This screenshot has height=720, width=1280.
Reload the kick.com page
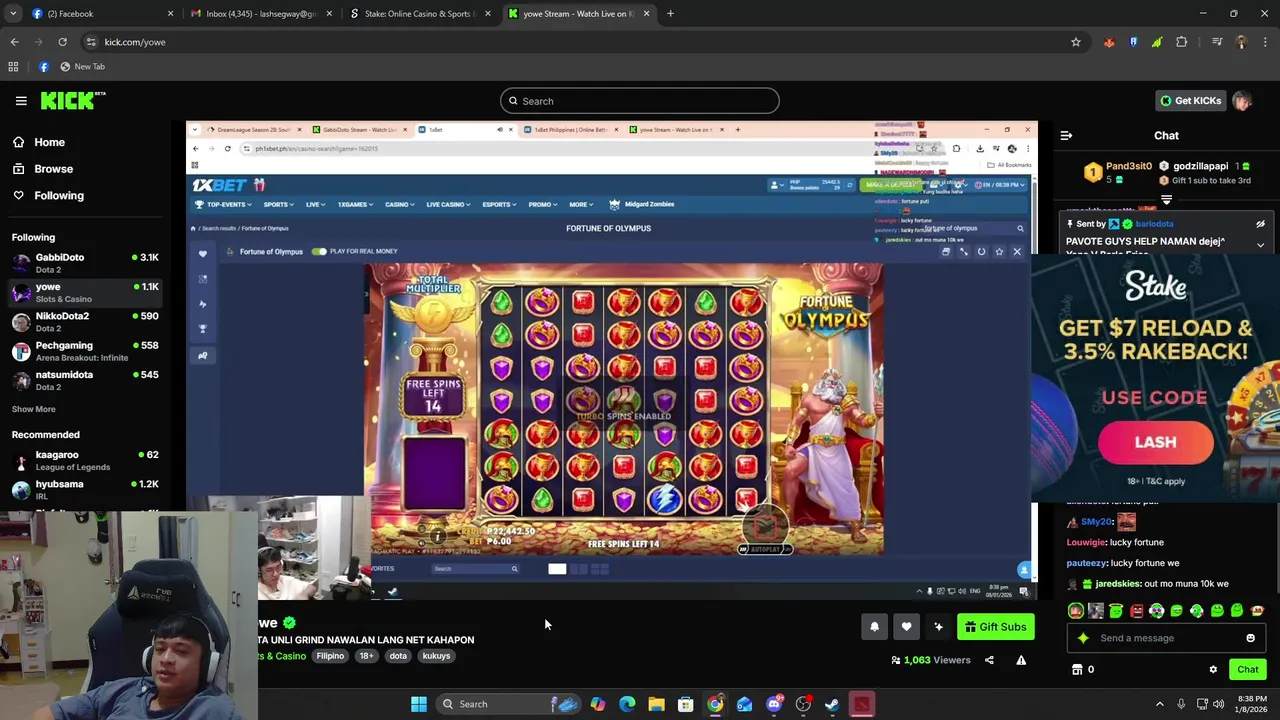(x=62, y=42)
